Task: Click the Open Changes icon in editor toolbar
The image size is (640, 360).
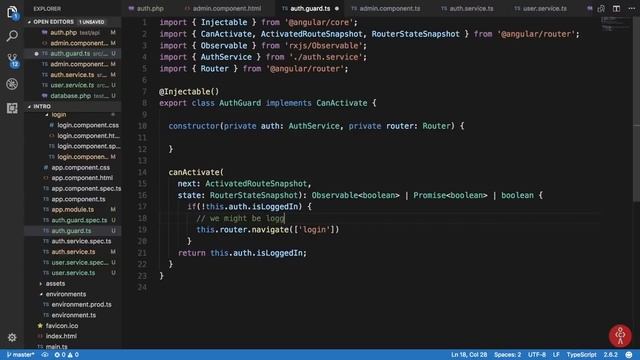Action: coord(601,8)
